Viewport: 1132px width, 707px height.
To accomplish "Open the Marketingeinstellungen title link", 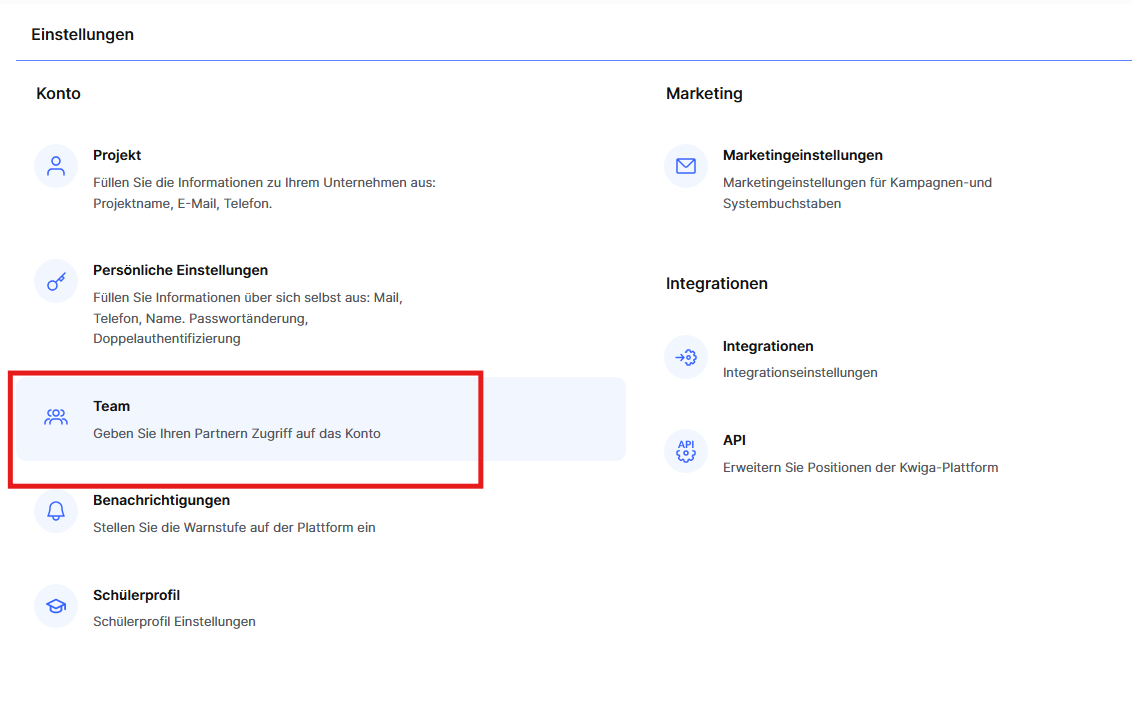I will tap(802, 155).
